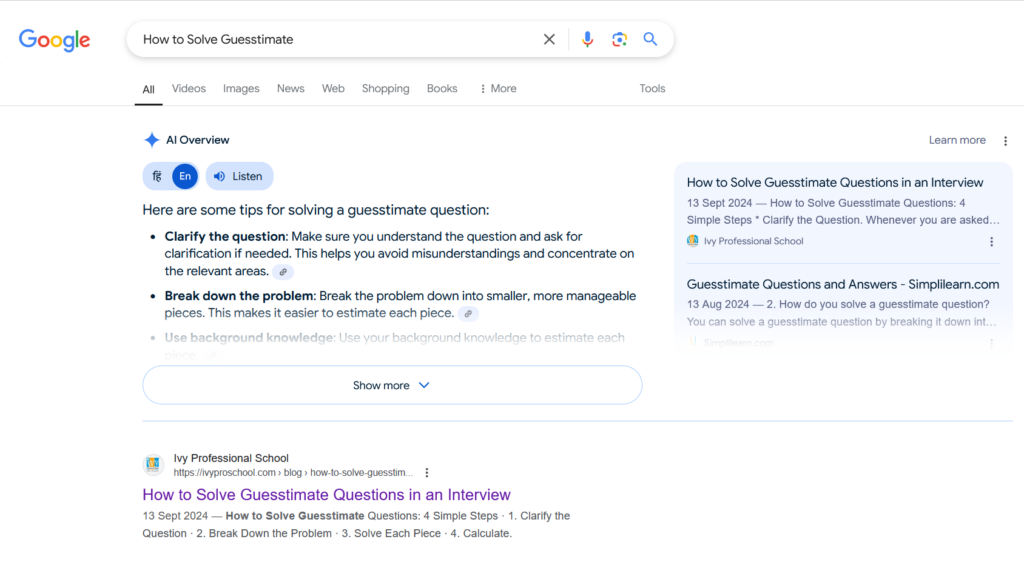Image resolution: width=1024 pixels, height=565 pixels.
Task: Focus the How to Solve Guesstimate search field
Action: click(340, 39)
